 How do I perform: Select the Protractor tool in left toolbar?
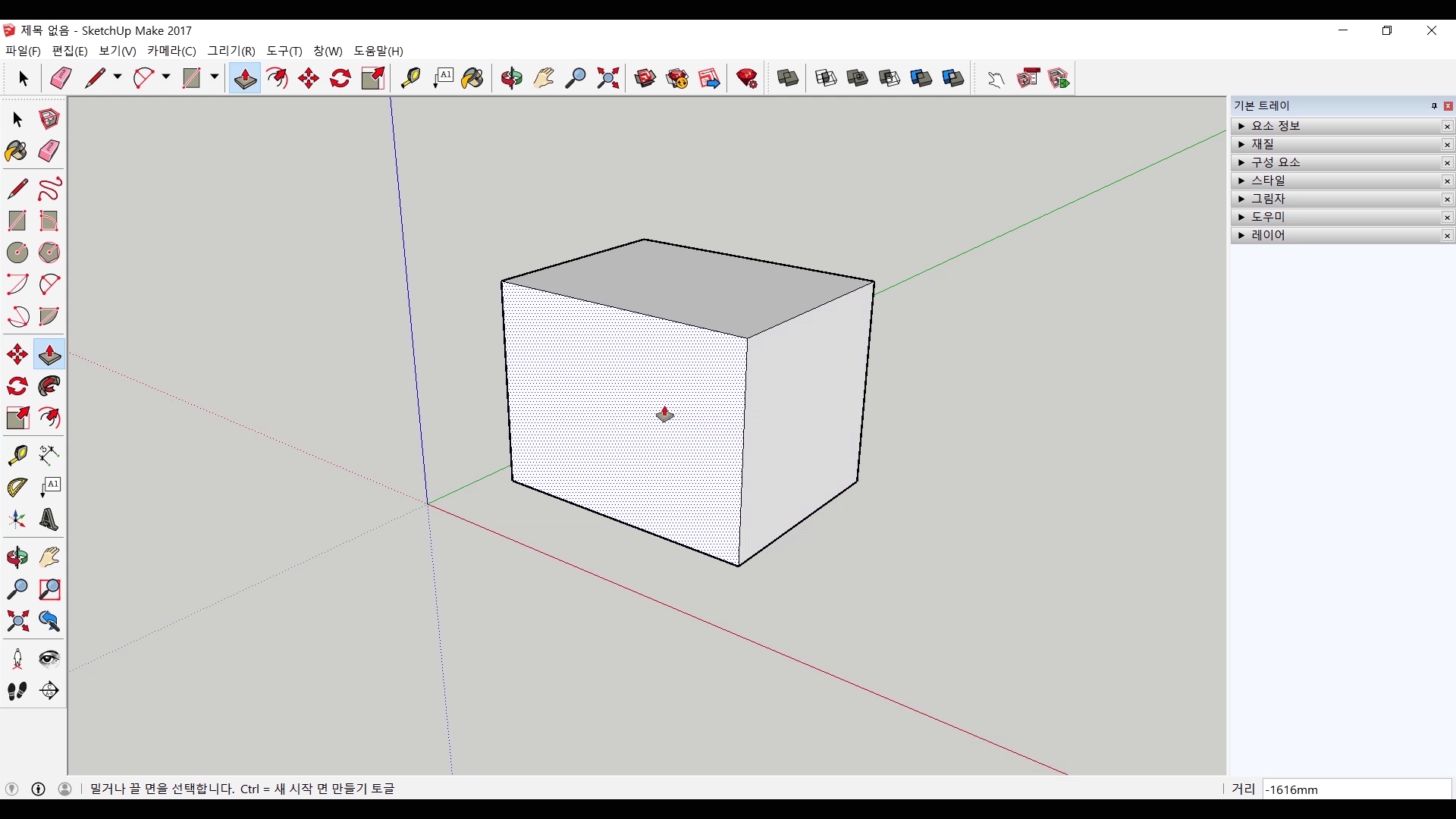17,487
